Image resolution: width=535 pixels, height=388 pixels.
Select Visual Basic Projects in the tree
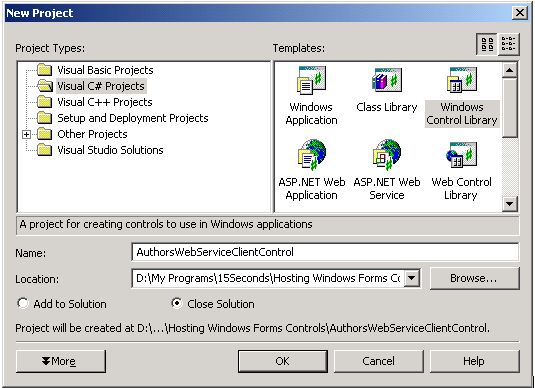tap(105, 70)
